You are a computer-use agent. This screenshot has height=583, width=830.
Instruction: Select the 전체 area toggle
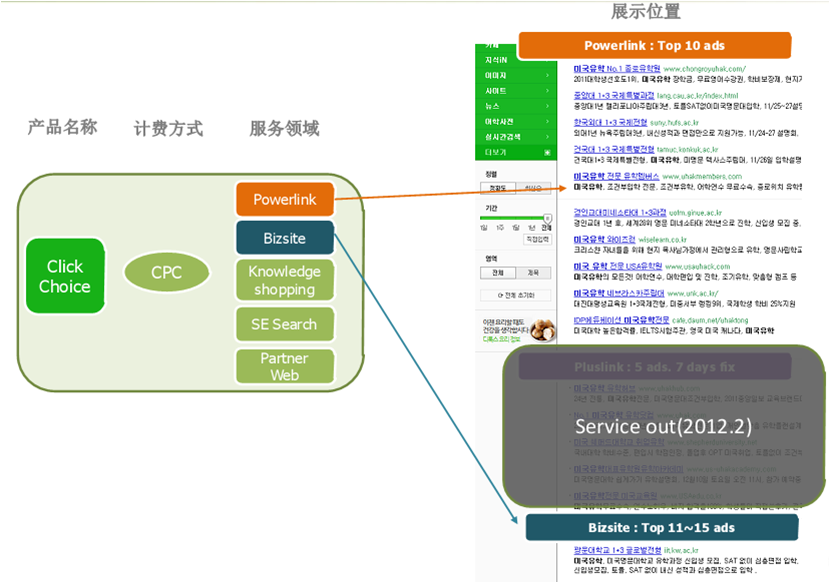[498, 273]
